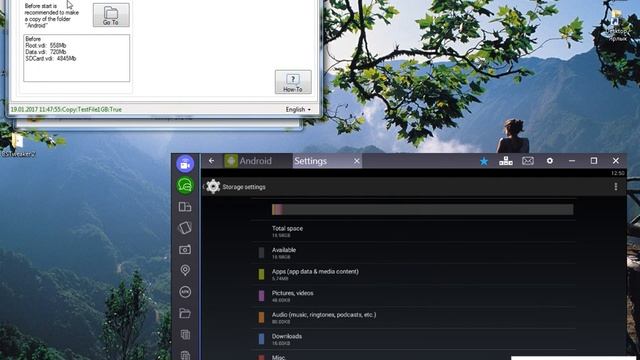Open the three-dot overflow menu in Storage settings
Screen dimensions: 640x360
tap(616, 187)
